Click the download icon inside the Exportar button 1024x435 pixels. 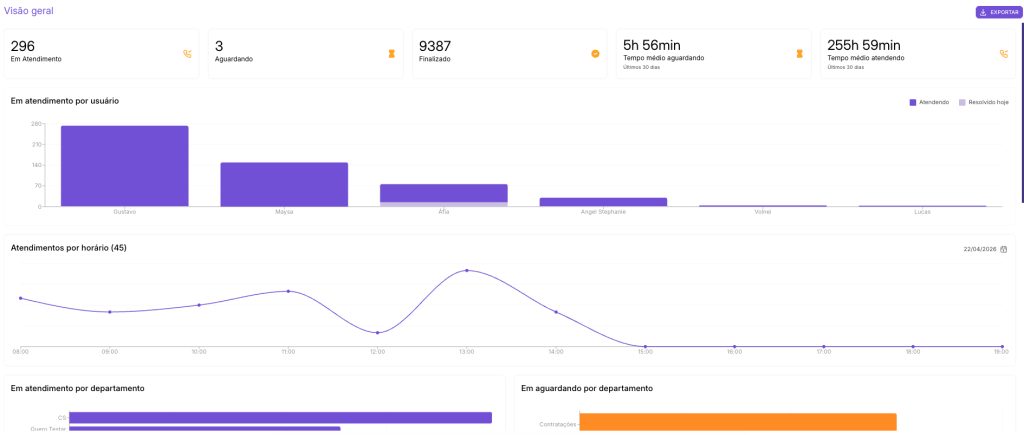click(x=984, y=12)
